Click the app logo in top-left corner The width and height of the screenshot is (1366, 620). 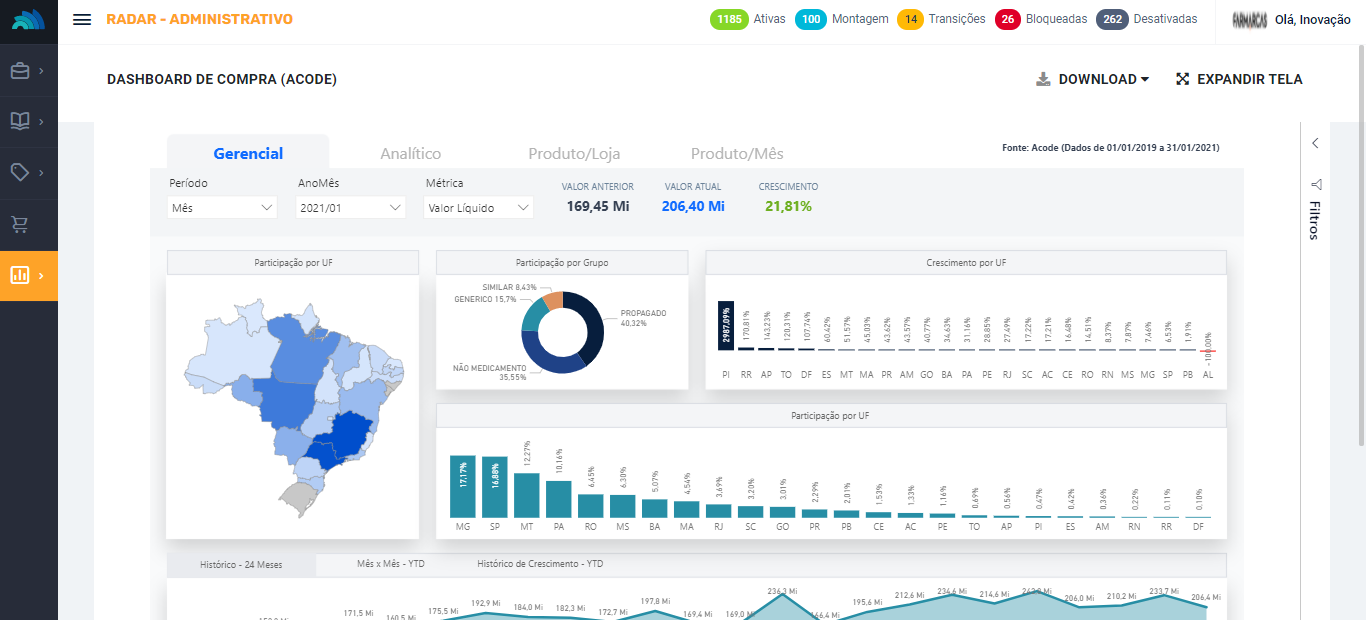[28, 20]
